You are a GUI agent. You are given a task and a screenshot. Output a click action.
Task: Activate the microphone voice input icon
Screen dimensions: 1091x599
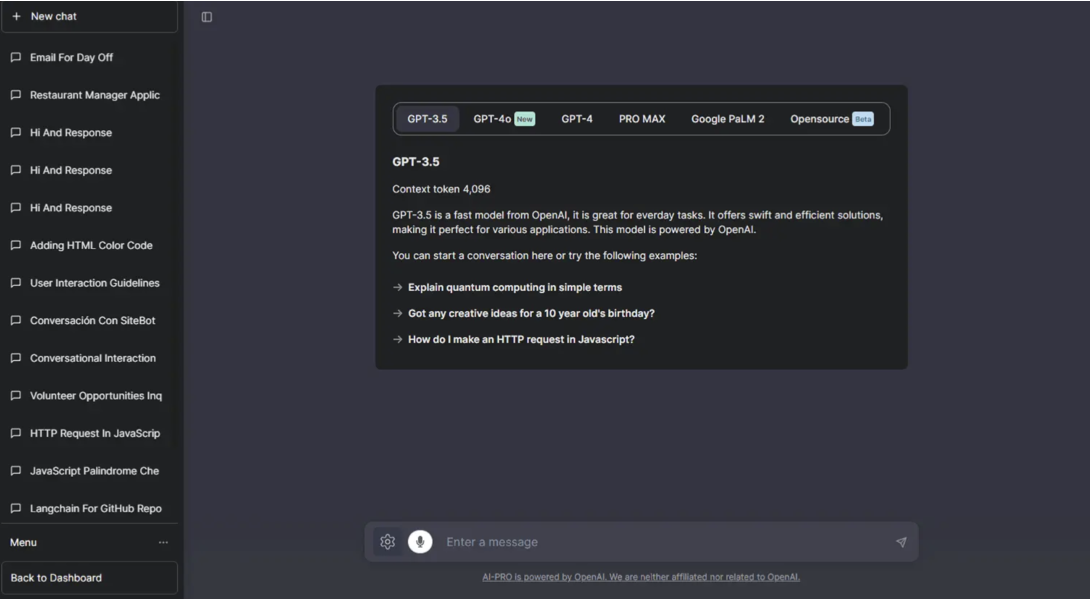[x=420, y=541]
